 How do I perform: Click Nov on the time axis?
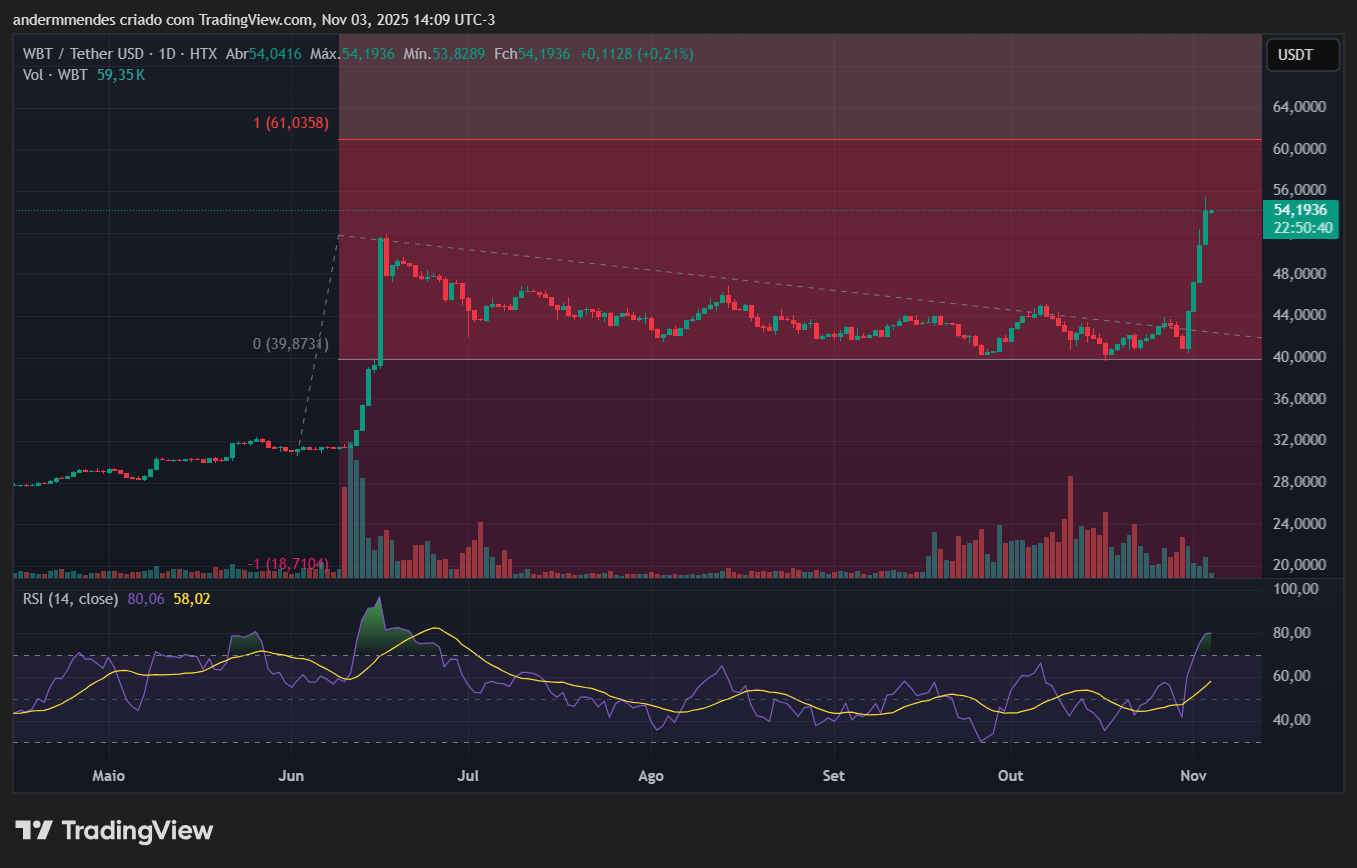pyautogui.click(x=1193, y=775)
